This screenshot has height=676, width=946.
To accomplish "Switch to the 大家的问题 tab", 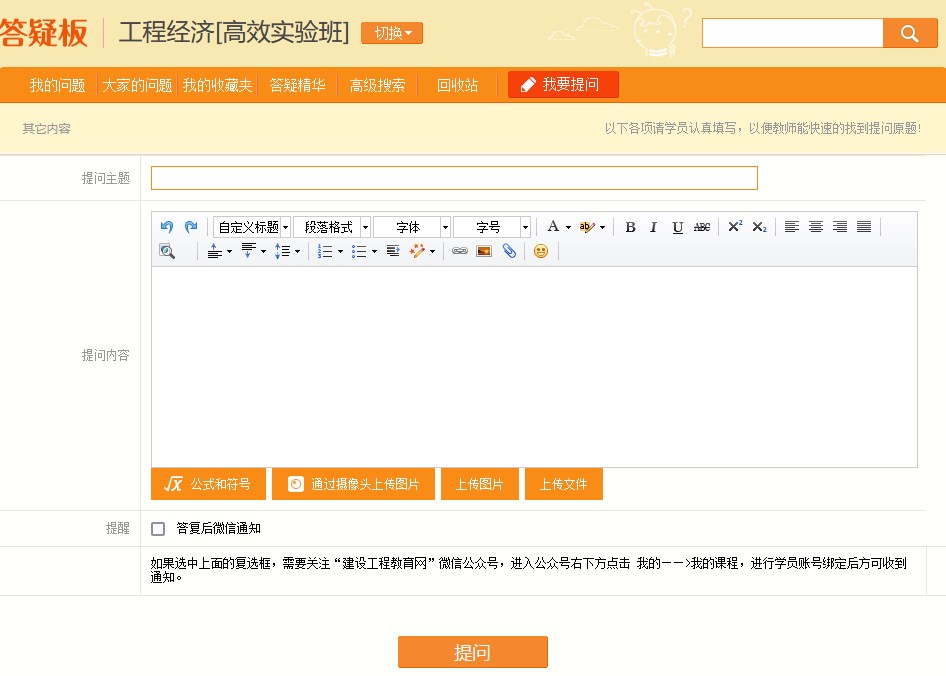I will [x=138, y=85].
